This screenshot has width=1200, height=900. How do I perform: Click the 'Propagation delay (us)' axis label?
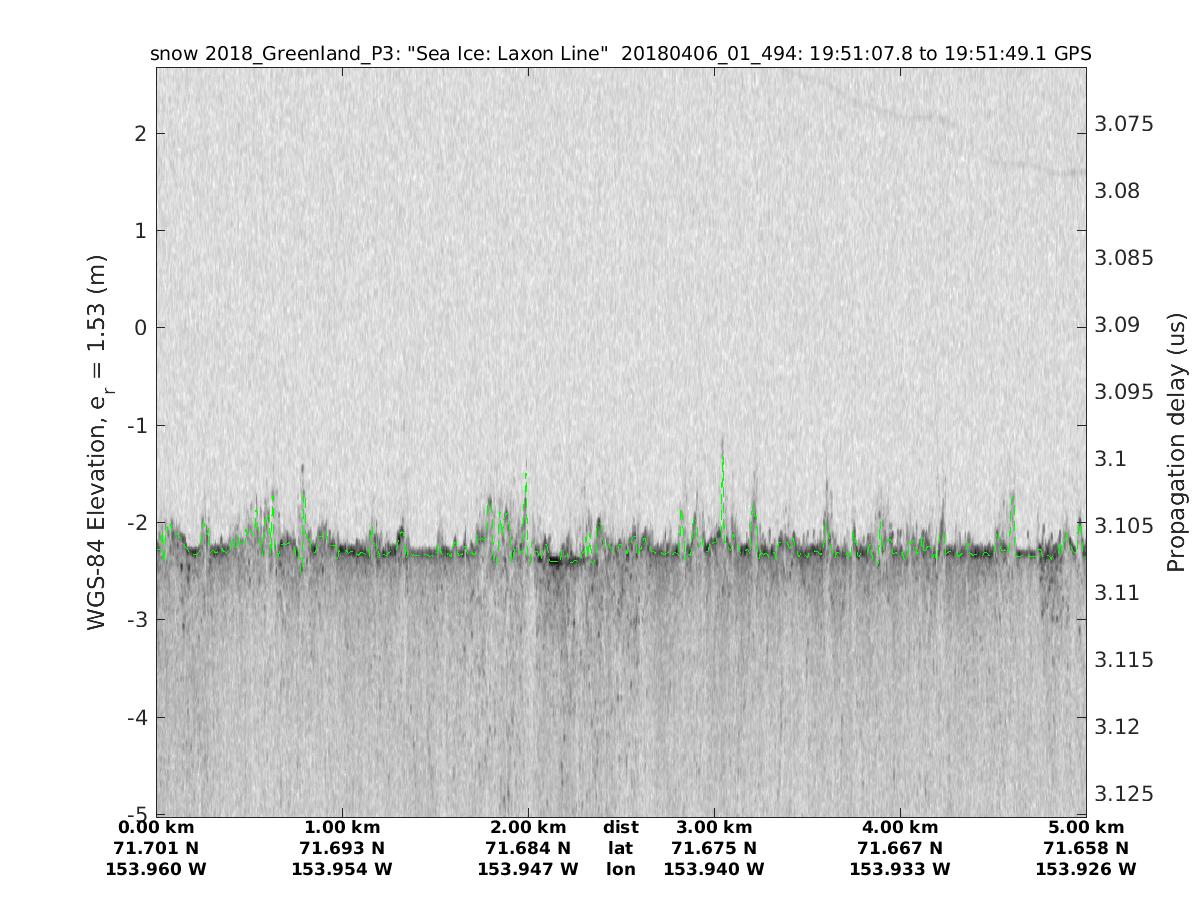pos(1176,442)
